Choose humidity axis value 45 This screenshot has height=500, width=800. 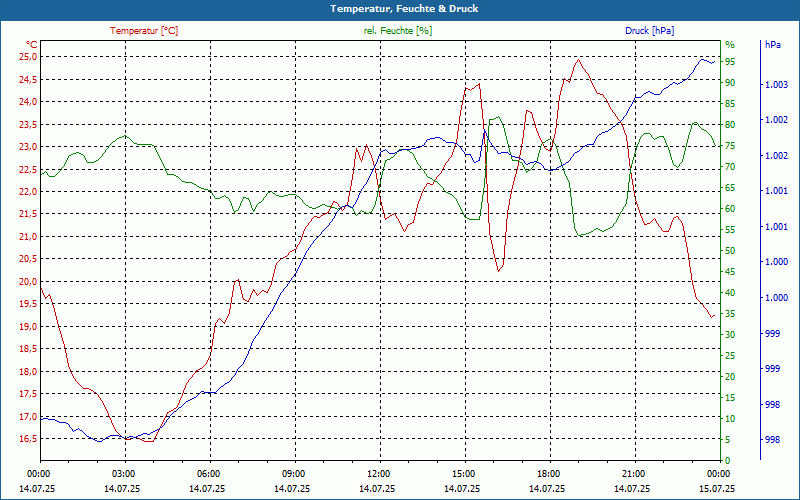[x=730, y=271]
